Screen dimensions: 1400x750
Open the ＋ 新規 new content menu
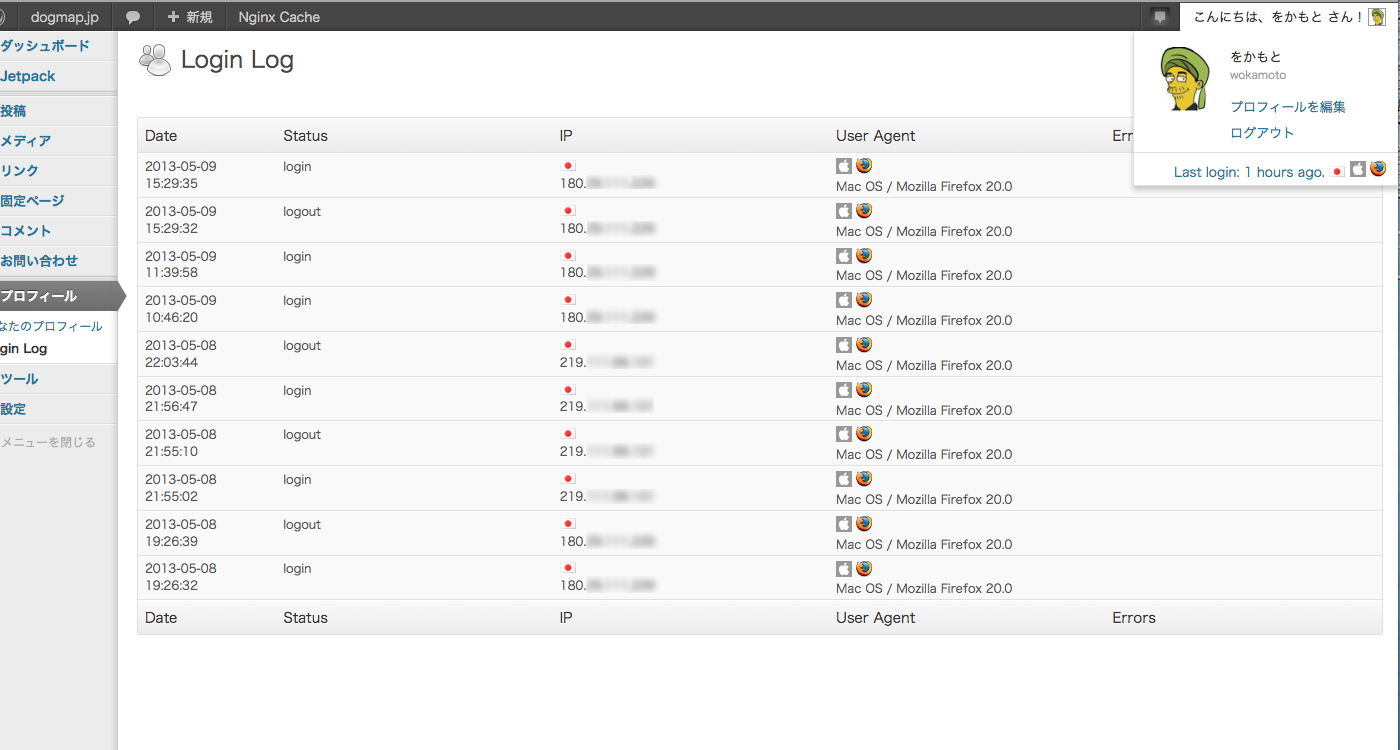[190, 17]
